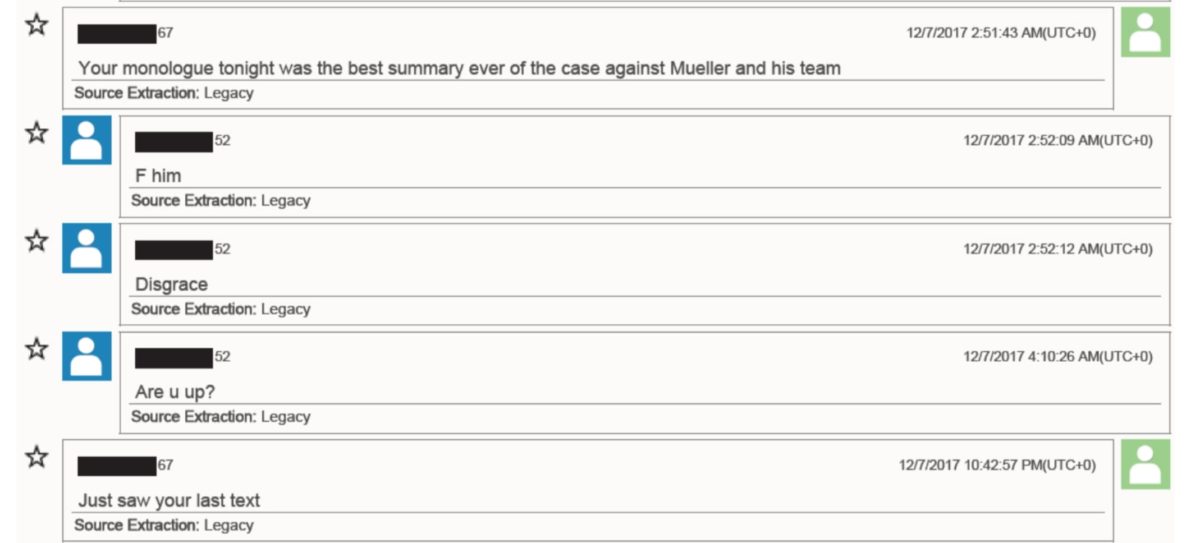Viewport: 1200px width, 543px height.
Task: Click timestamp 12/7/2017 10:42:57 PM
Action: tap(997, 465)
